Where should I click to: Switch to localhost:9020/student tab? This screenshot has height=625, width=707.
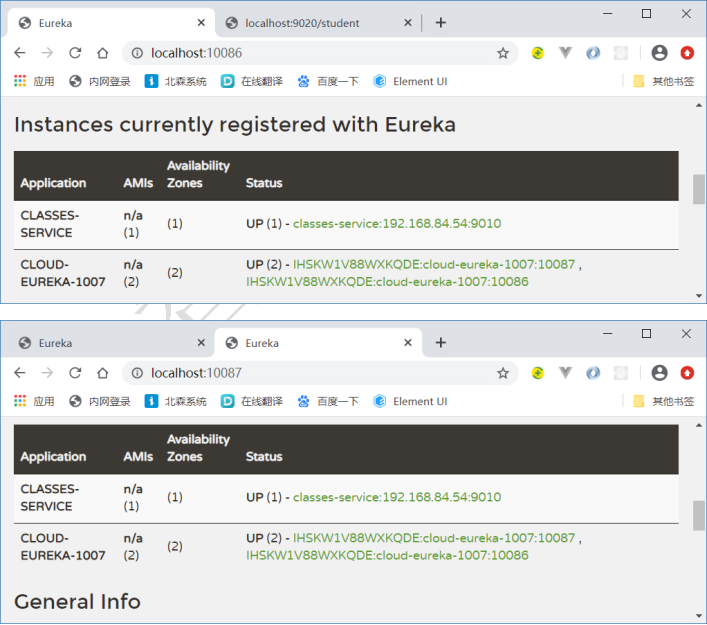(316, 23)
